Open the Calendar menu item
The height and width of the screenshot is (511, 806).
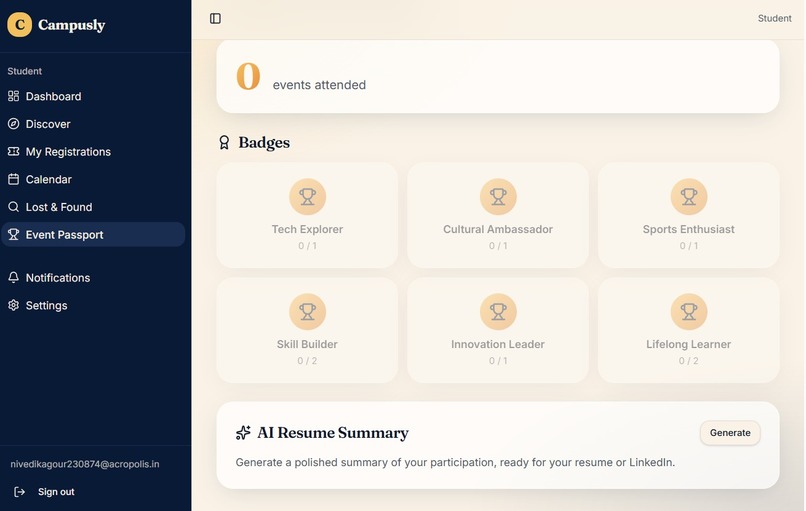tap(93, 179)
